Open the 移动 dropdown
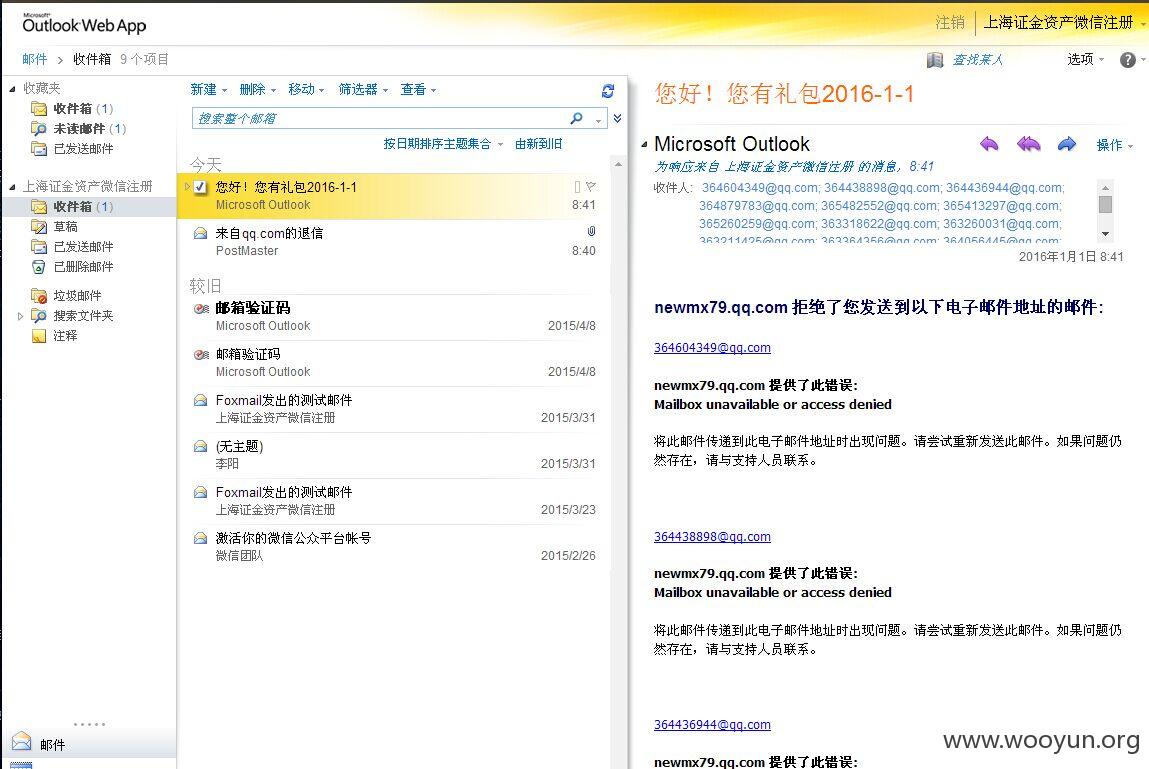This screenshot has height=769, width=1149. [306, 89]
